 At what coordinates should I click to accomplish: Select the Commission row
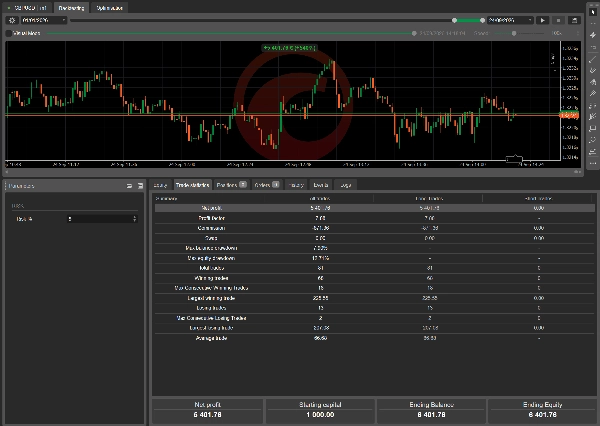tap(375, 228)
